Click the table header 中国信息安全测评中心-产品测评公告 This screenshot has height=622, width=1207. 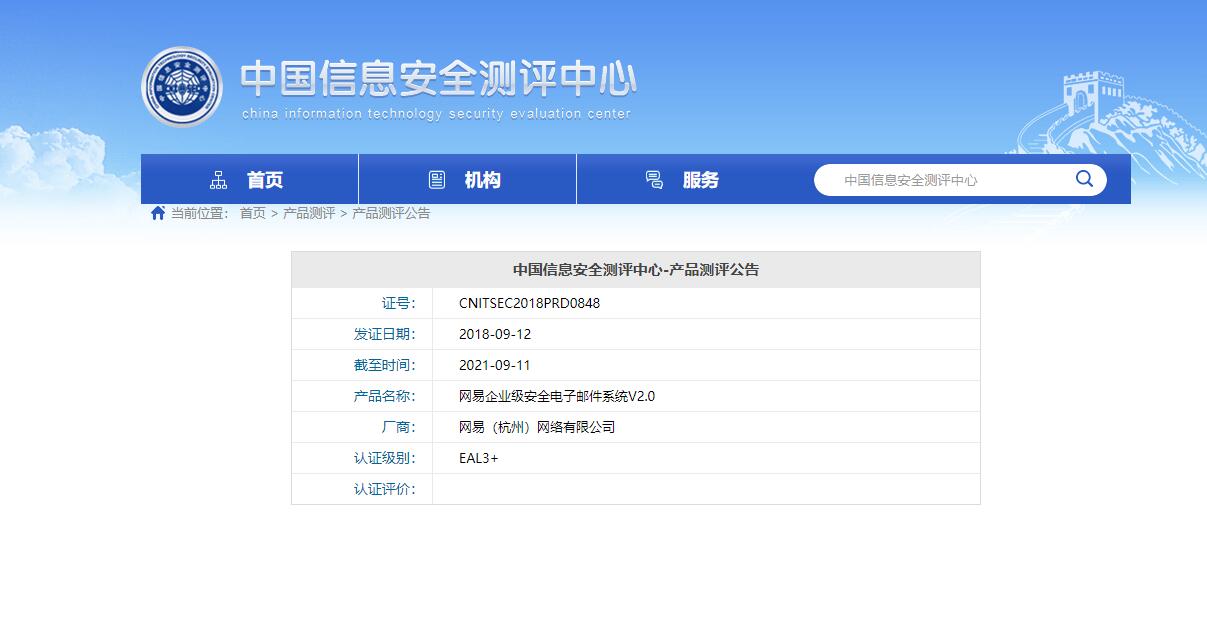click(636, 270)
